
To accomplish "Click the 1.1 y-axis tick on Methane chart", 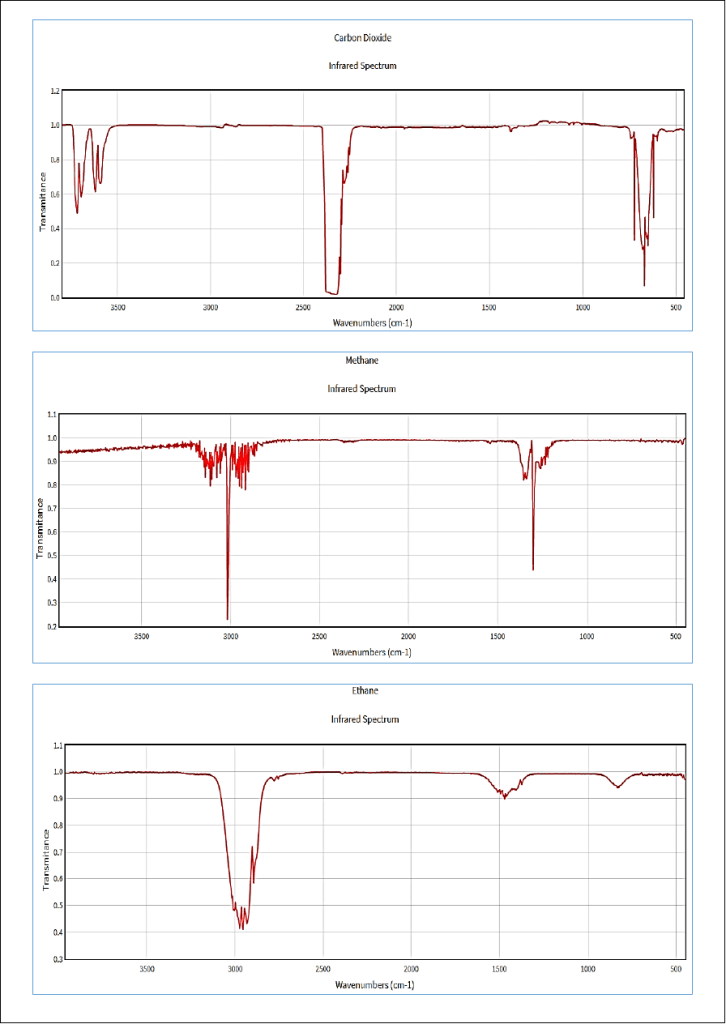I will point(52,414).
